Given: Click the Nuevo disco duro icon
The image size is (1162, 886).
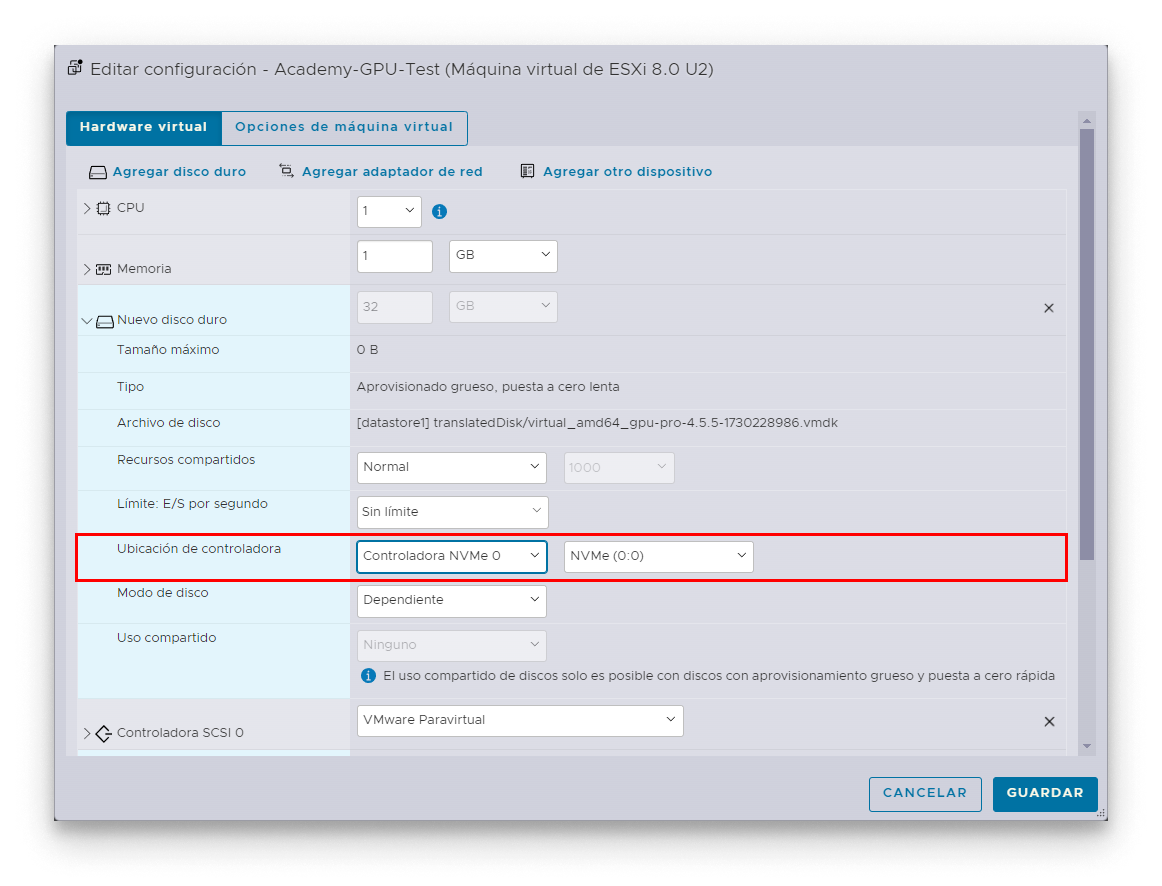Looking at the screenshot, I should pos(107,321).
